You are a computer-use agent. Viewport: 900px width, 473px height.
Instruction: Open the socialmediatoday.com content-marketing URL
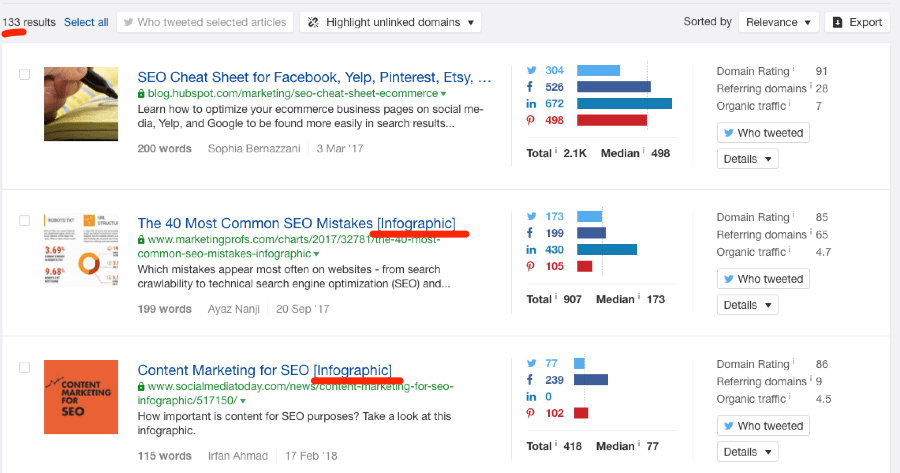pyautogui.click(x=296, y=393)
